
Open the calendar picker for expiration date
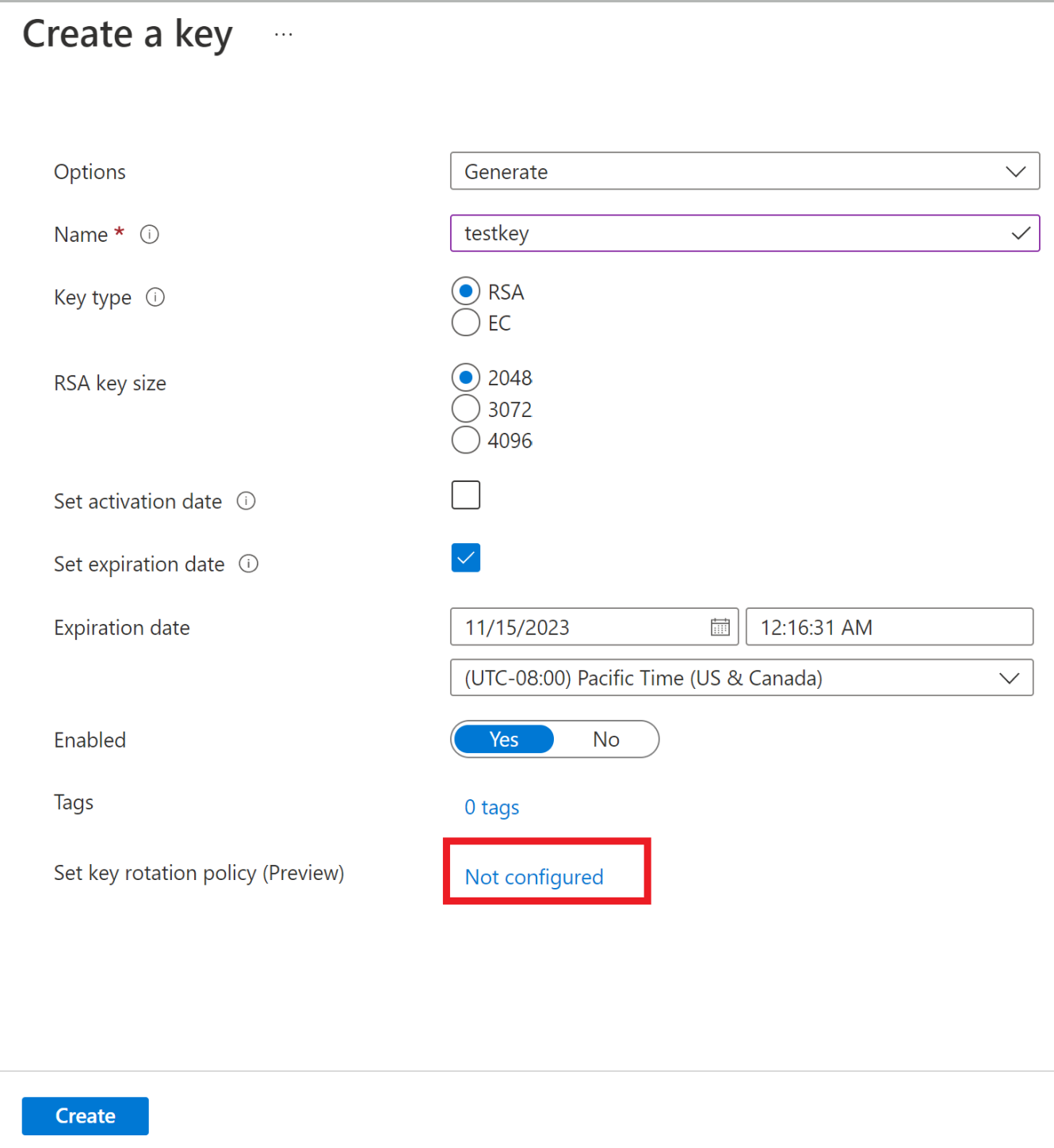pyautogui.click(x=719, y=626)
